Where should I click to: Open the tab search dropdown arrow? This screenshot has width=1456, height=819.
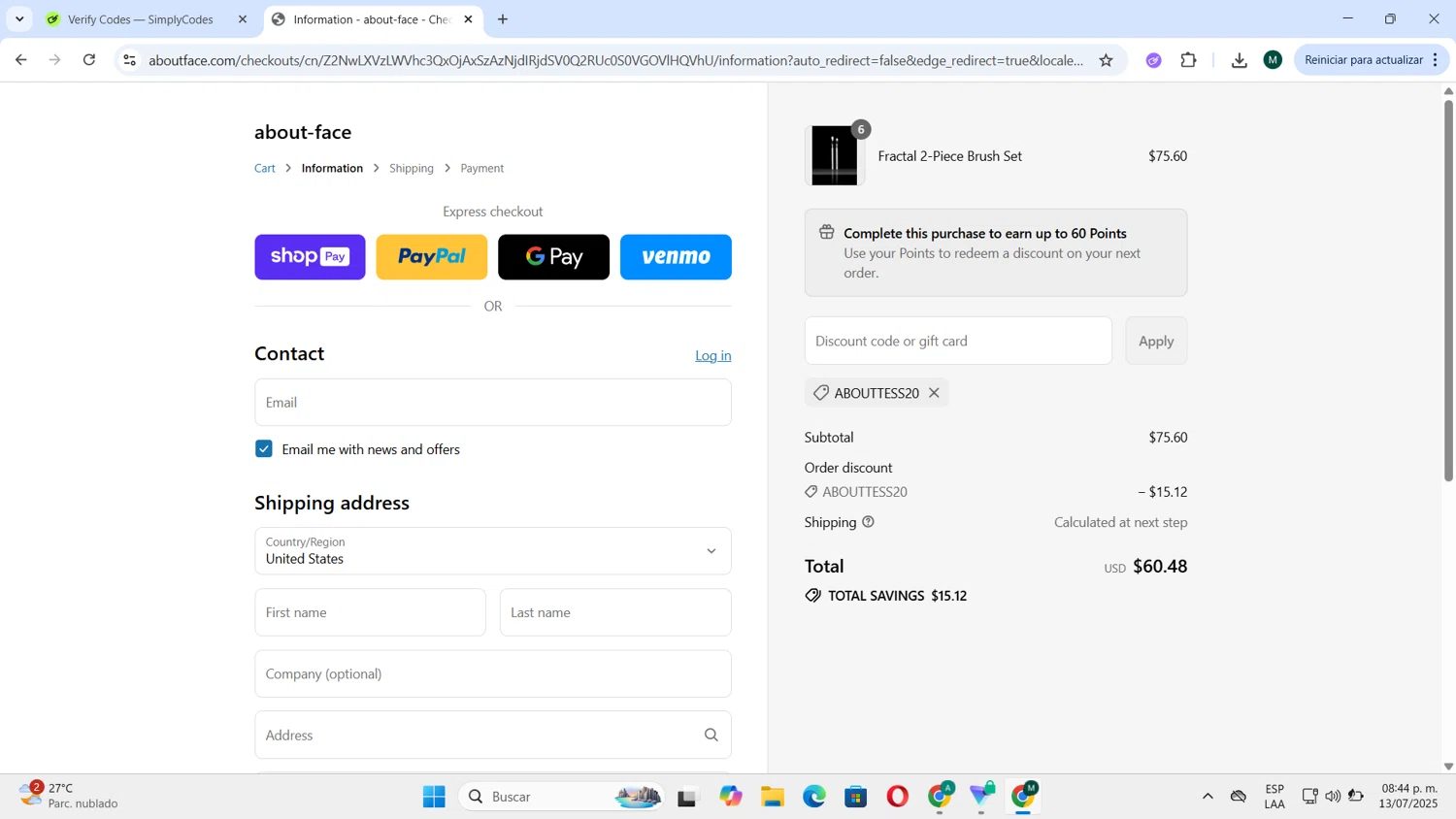(19, 19)
